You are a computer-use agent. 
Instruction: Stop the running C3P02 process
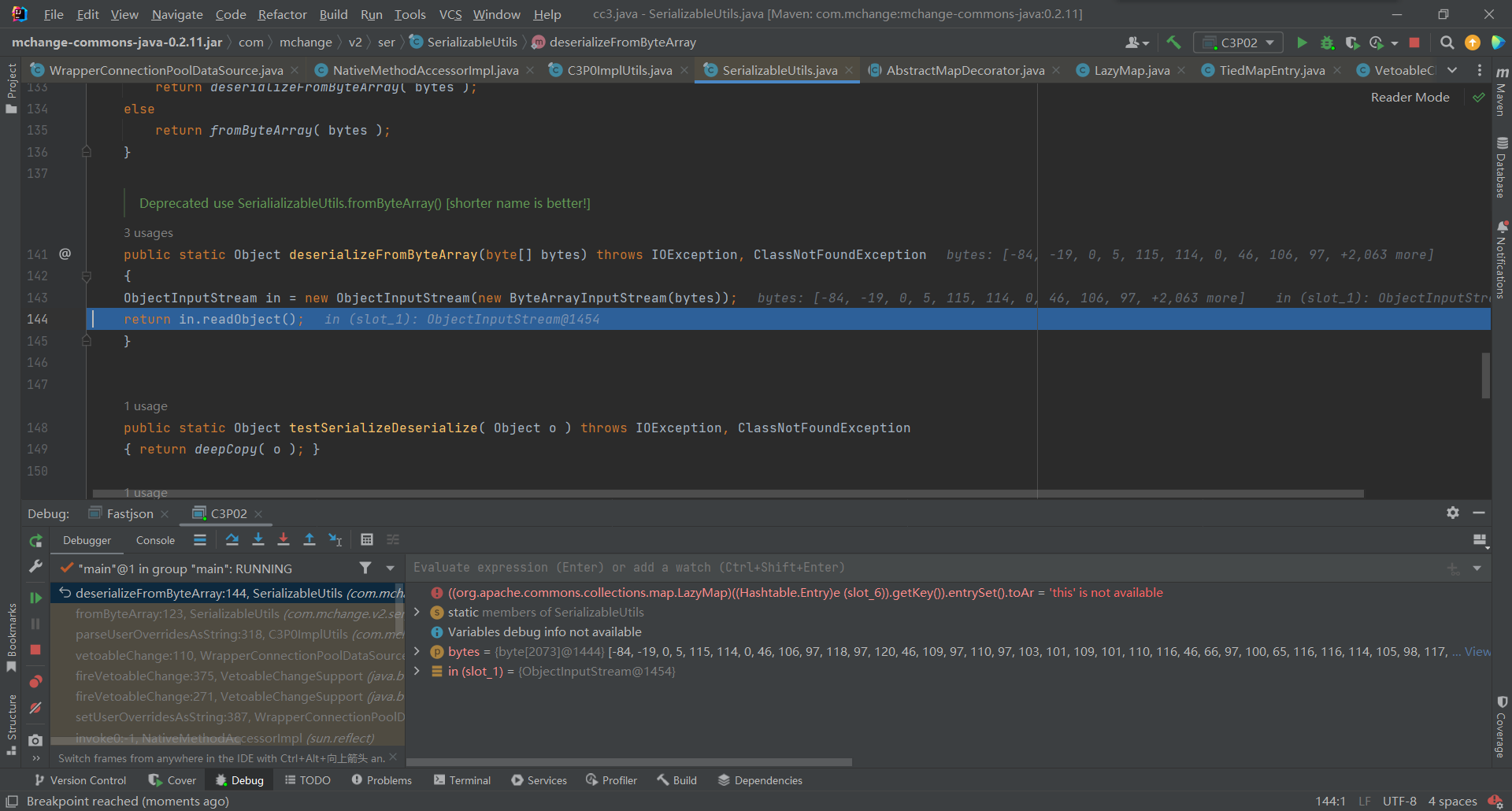click(x=1414, y=43)
